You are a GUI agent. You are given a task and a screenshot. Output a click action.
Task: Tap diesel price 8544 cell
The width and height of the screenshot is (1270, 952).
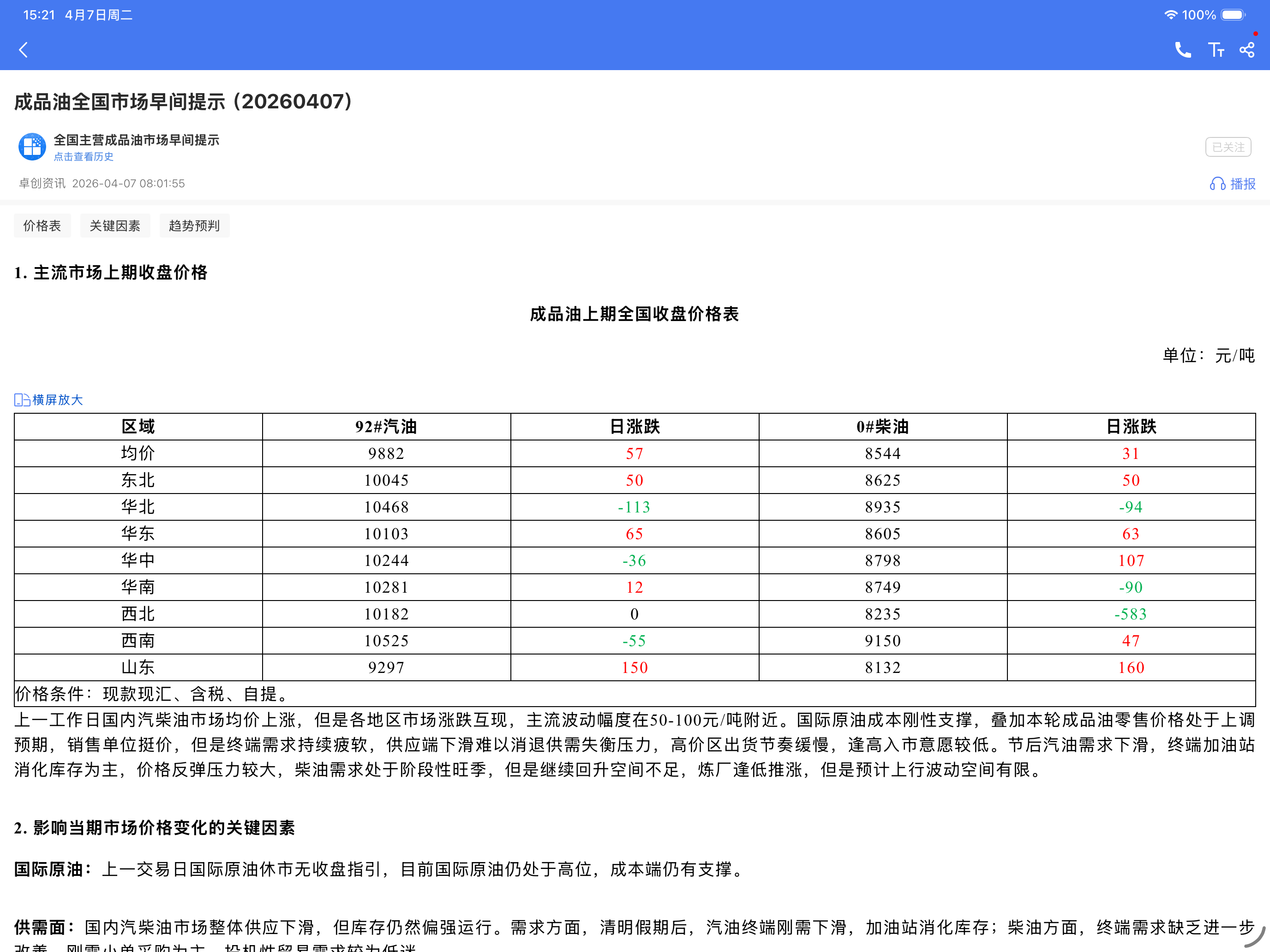[883, 453]
